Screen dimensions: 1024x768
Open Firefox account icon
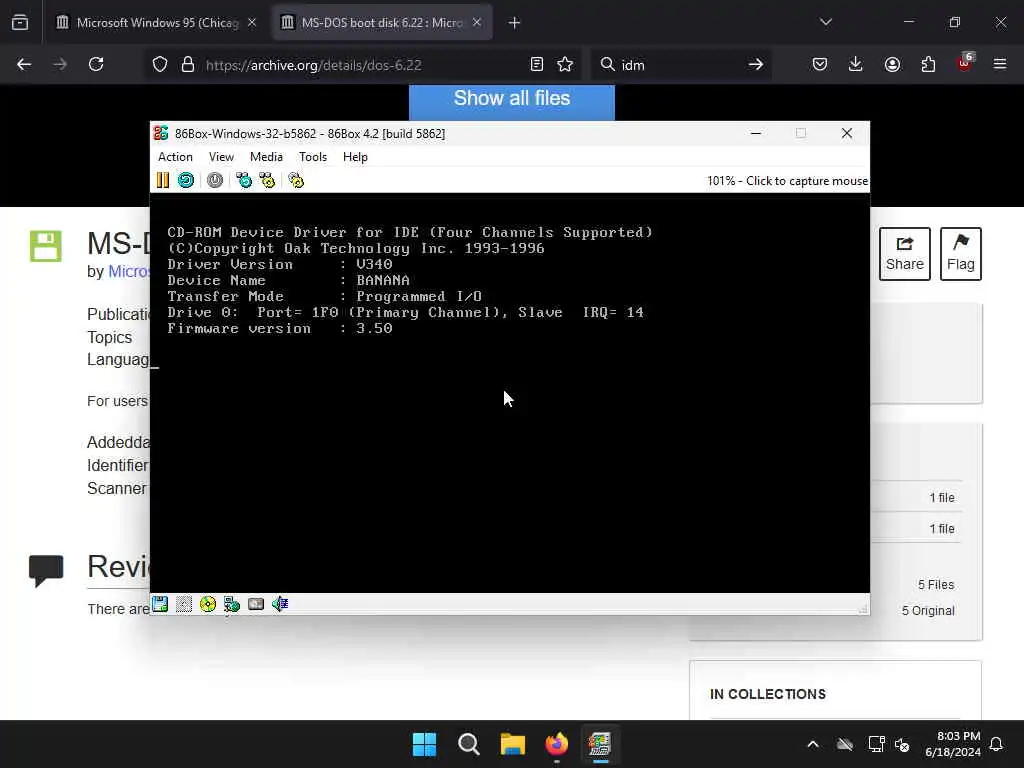(892, 65)
